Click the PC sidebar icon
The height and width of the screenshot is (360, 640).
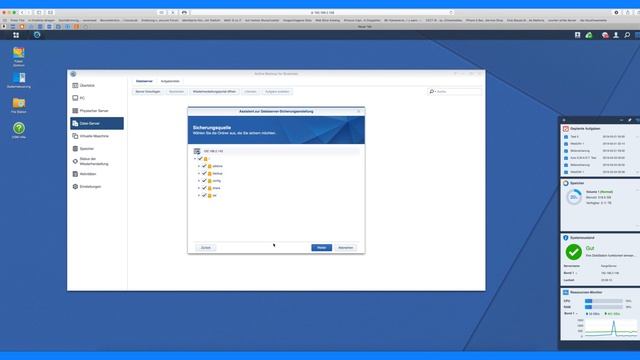[75, 98]
